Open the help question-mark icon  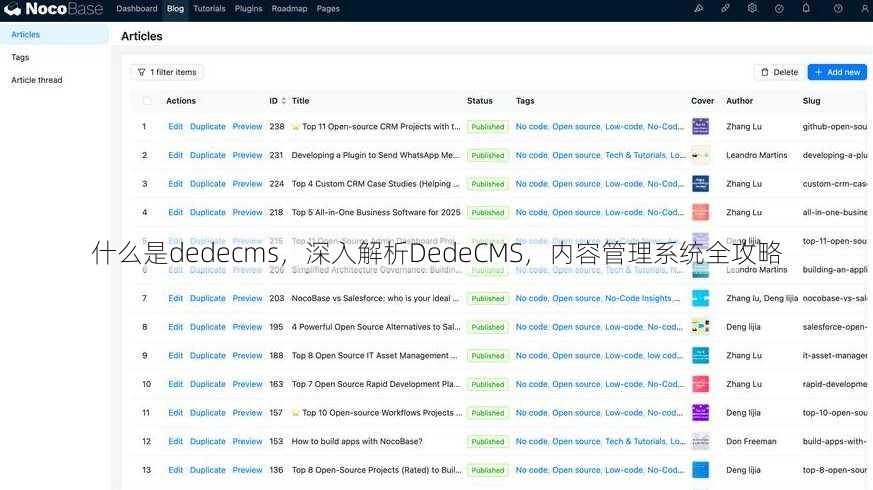(x=837, y=8)
